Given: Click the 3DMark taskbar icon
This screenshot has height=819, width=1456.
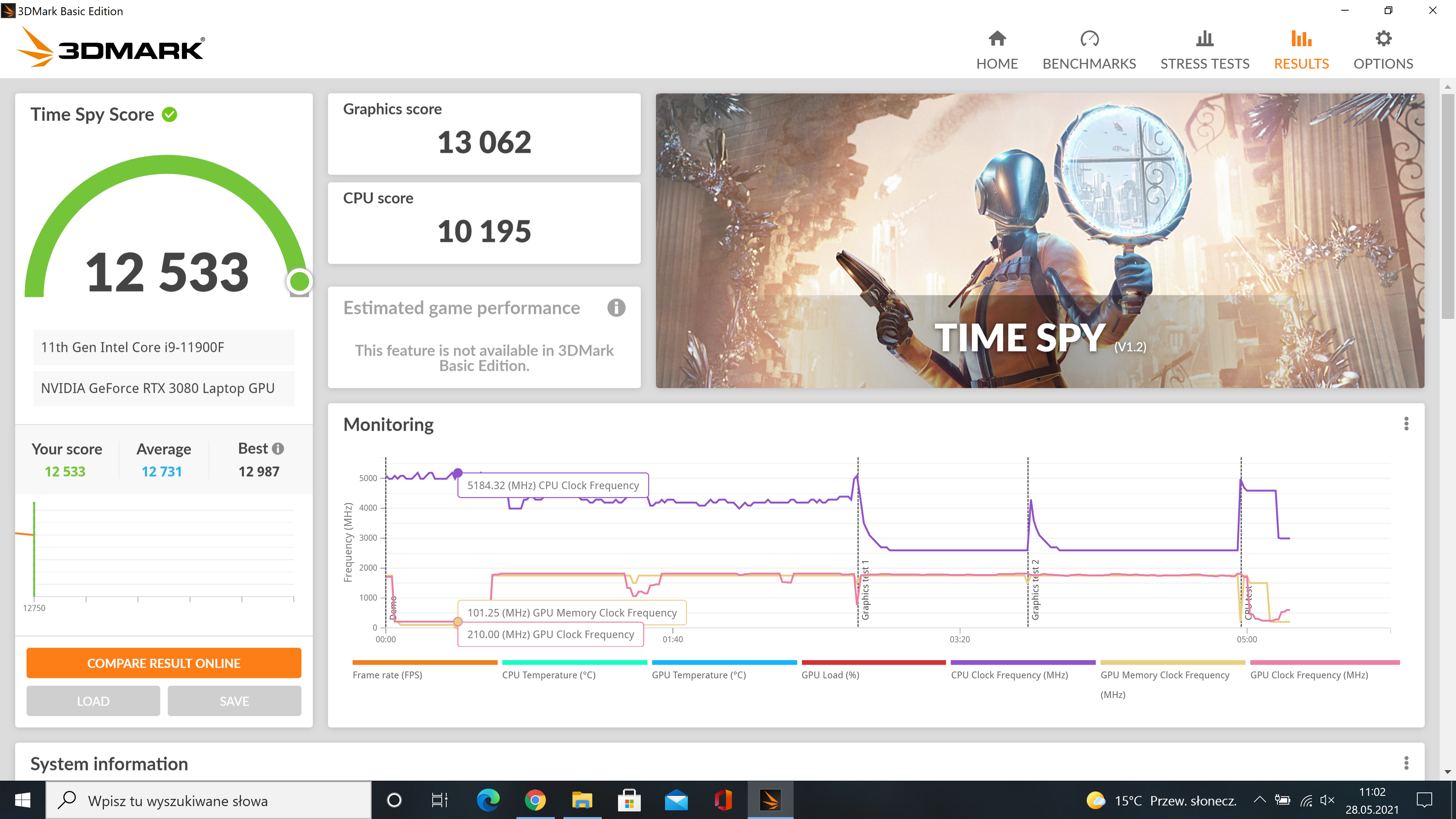Looking at the screenshot, I should (x=770, y=800).
